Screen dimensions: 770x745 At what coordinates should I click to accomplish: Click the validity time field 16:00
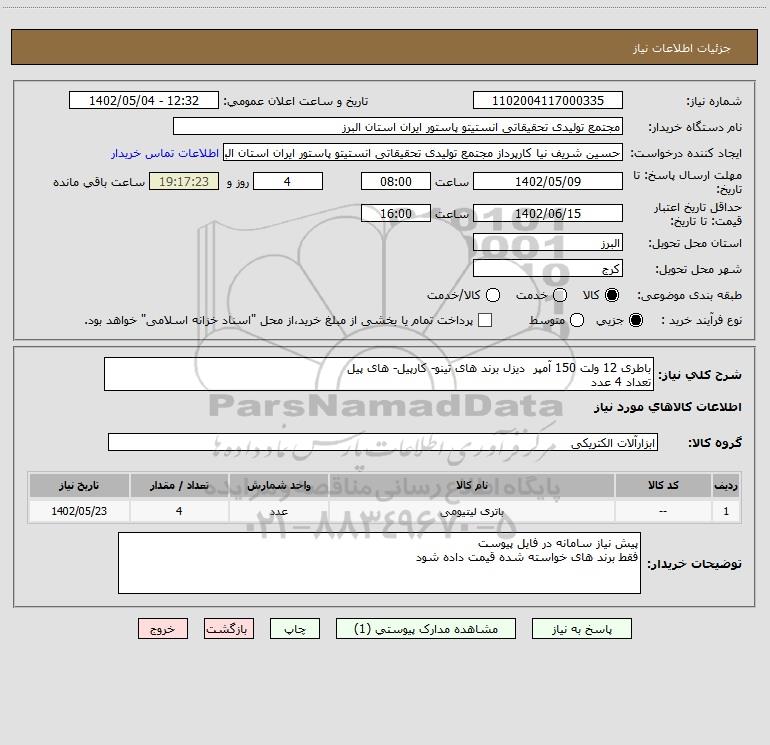(396, 213)
